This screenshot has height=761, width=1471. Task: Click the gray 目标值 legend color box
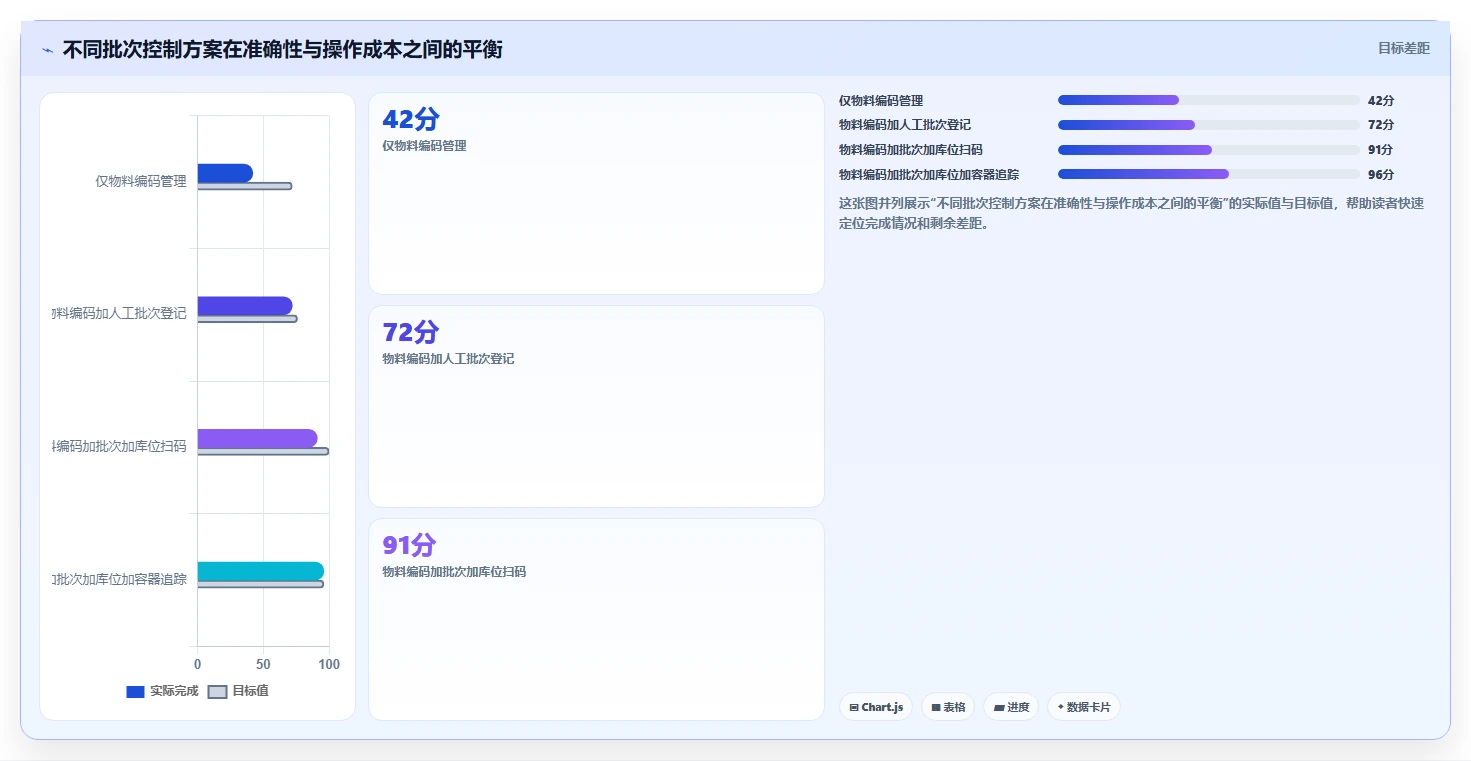217,692
